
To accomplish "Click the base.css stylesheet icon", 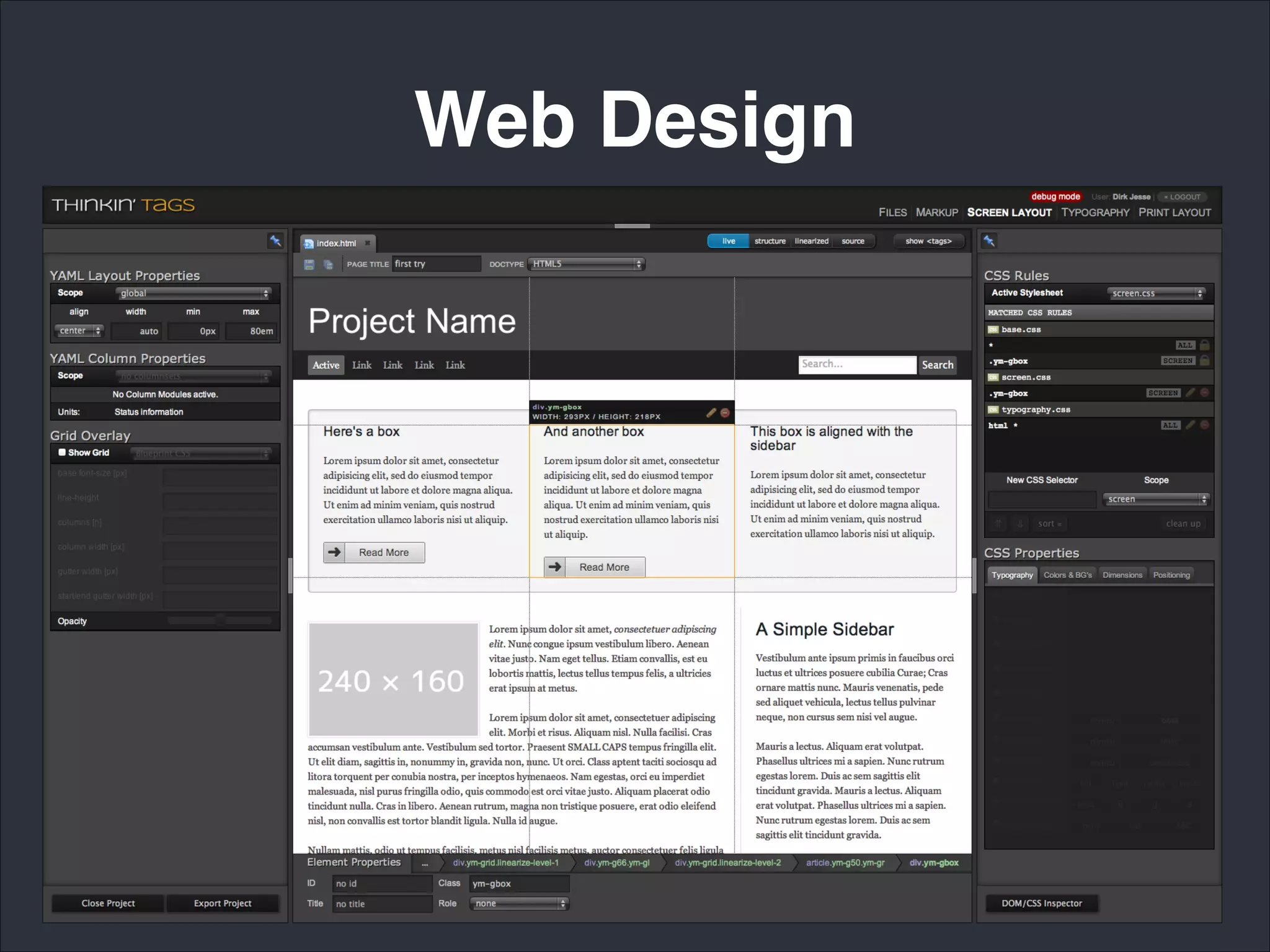I will 993,330.
